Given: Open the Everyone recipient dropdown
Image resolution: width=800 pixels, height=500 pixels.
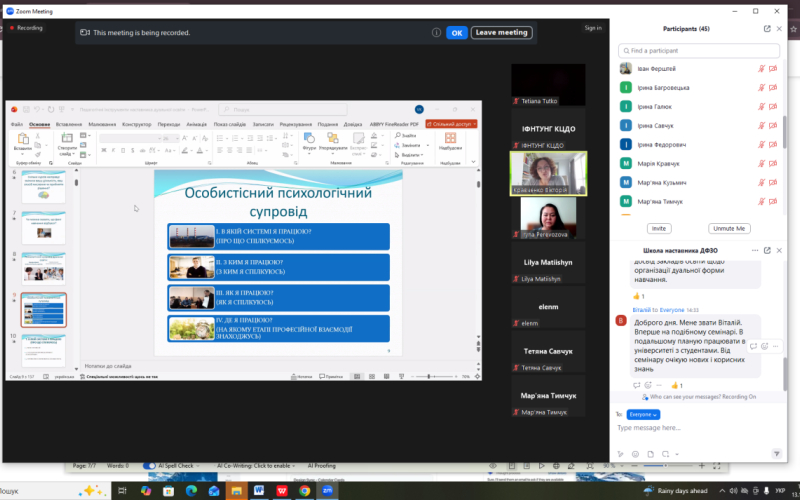Looking at the screenshot, I should 643,415.
